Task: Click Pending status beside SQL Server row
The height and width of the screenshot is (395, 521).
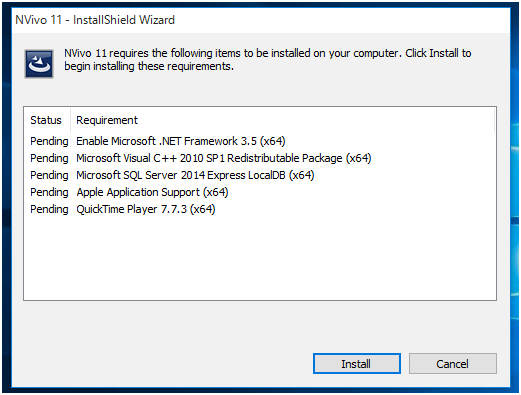Action: point(49,175)
